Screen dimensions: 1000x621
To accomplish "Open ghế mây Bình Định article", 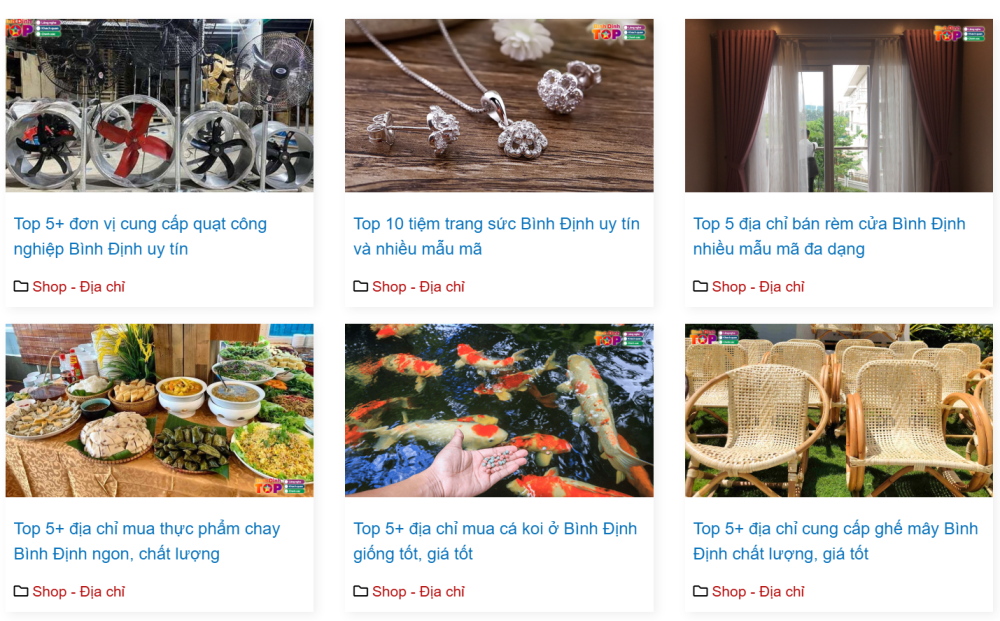I will [x=835, y=541].
